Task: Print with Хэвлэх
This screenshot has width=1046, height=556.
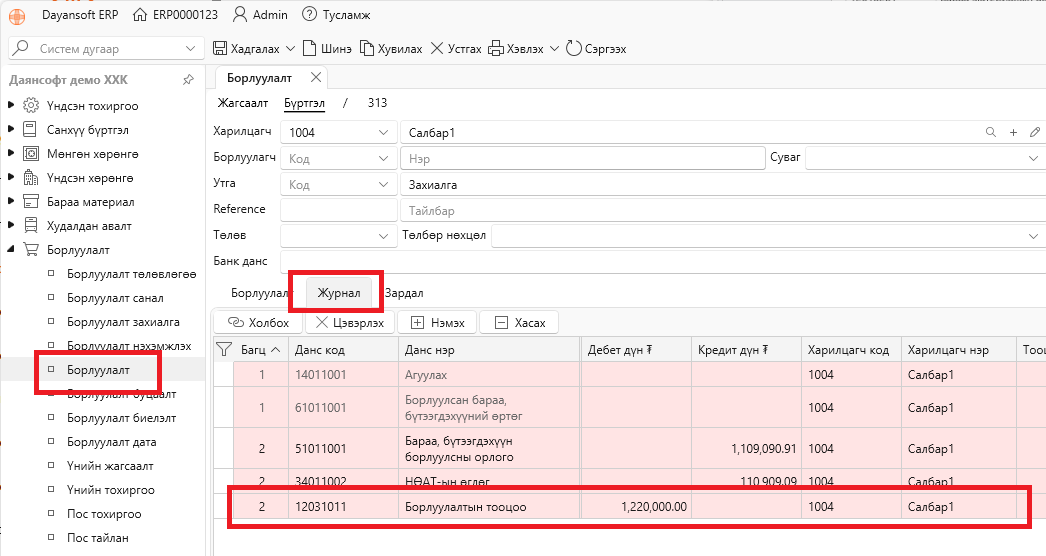Action: (x=516, y=49)
